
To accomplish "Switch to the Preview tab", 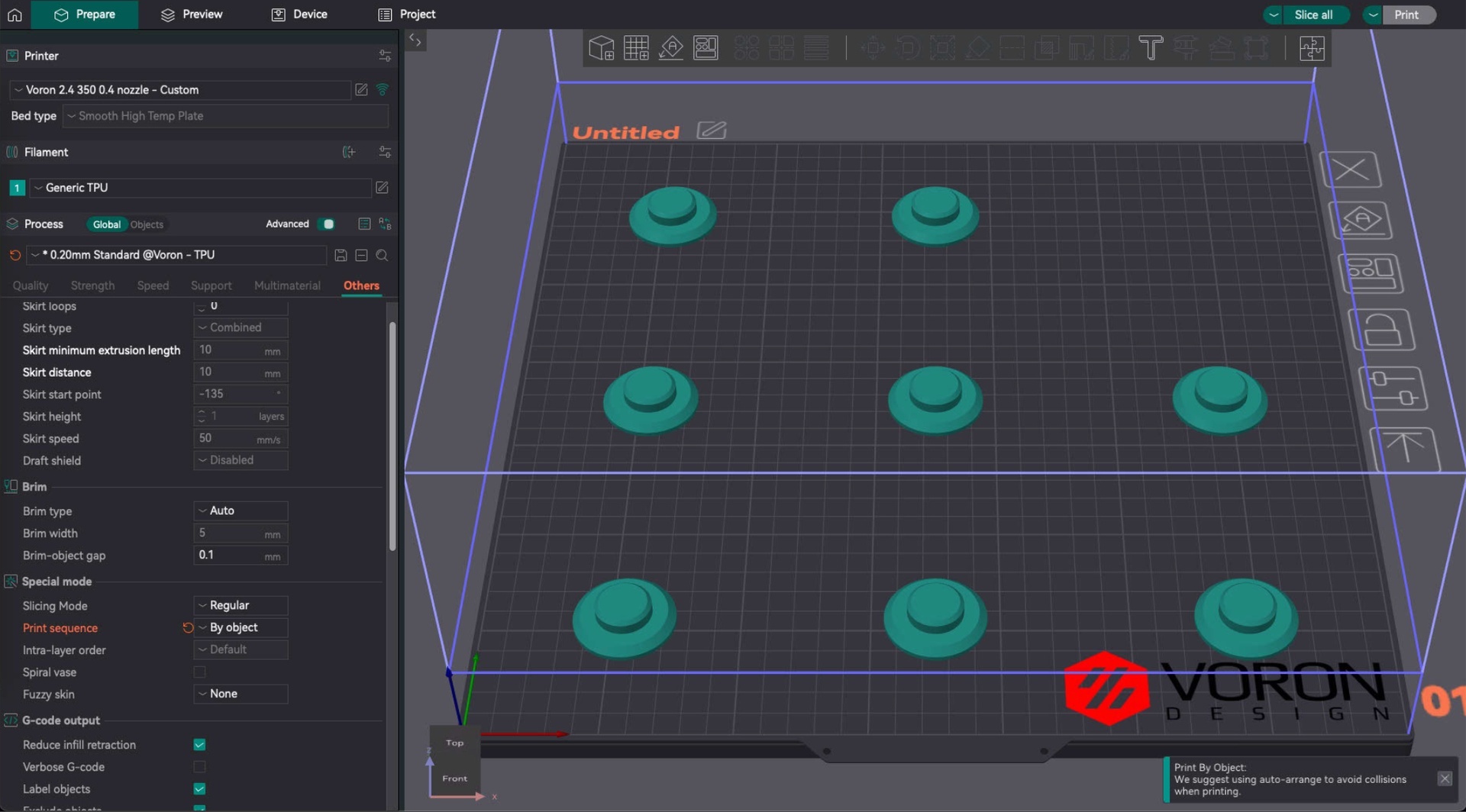I will point(192,14).
